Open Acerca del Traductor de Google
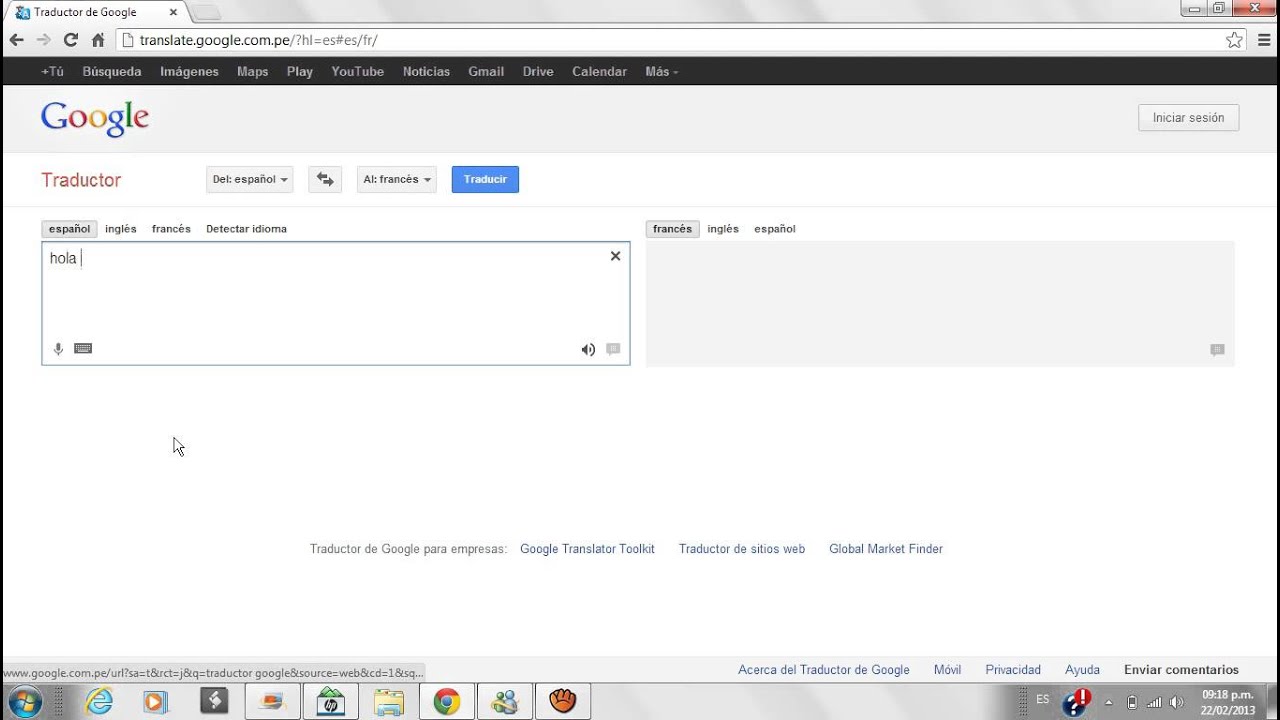The height and width of the screenshot is (720, 1280). [x=824, y=670]
